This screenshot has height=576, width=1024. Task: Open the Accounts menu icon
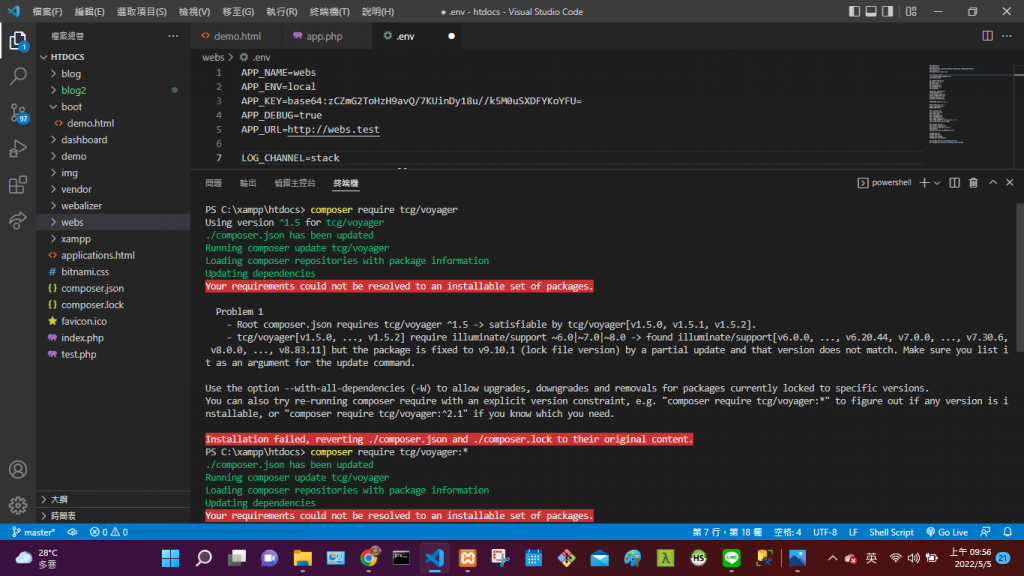tap(18, 470)
